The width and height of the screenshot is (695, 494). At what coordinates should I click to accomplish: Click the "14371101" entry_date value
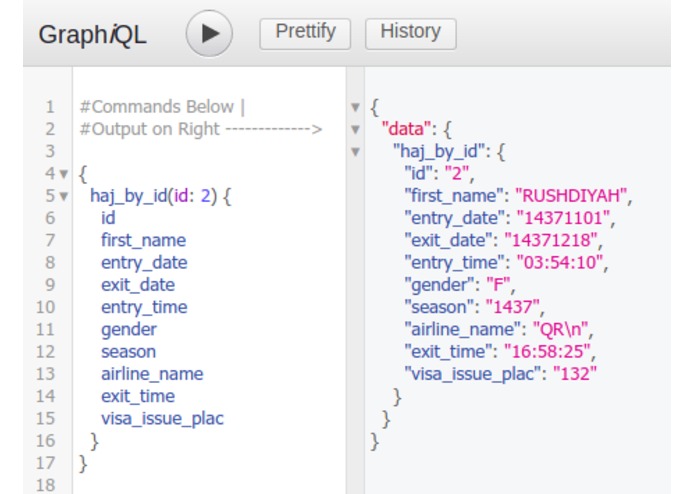[x=564, y=218]
